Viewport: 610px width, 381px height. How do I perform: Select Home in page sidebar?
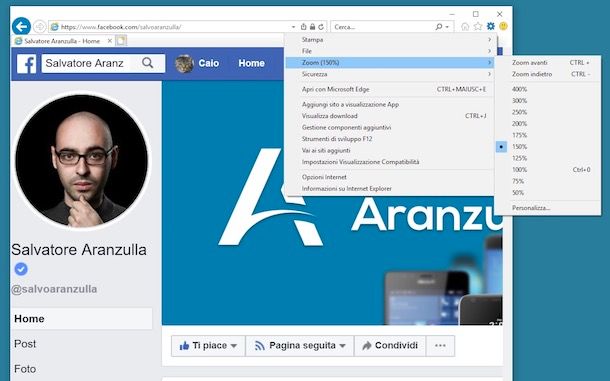[82, 319]
